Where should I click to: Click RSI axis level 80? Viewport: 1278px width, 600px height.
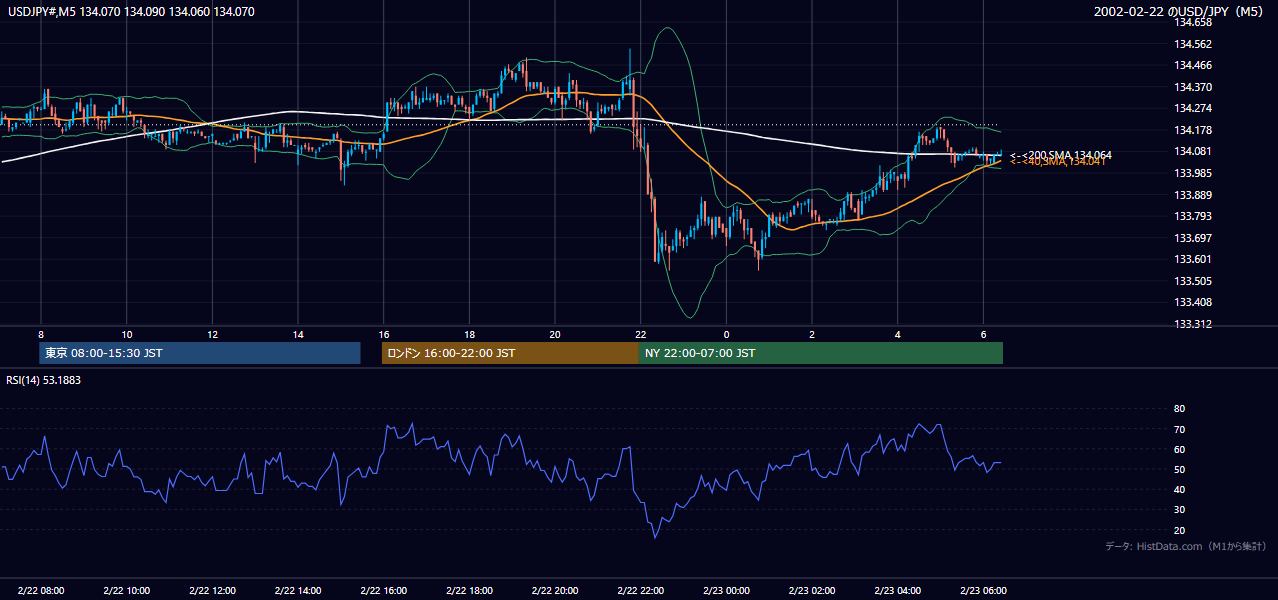point(1179,409)
